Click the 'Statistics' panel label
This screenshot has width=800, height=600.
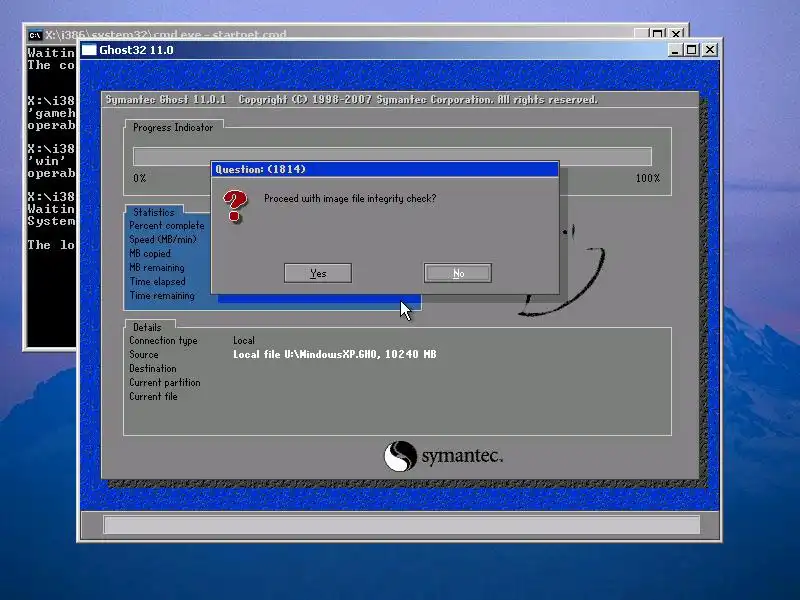click(x=154, y=212)
